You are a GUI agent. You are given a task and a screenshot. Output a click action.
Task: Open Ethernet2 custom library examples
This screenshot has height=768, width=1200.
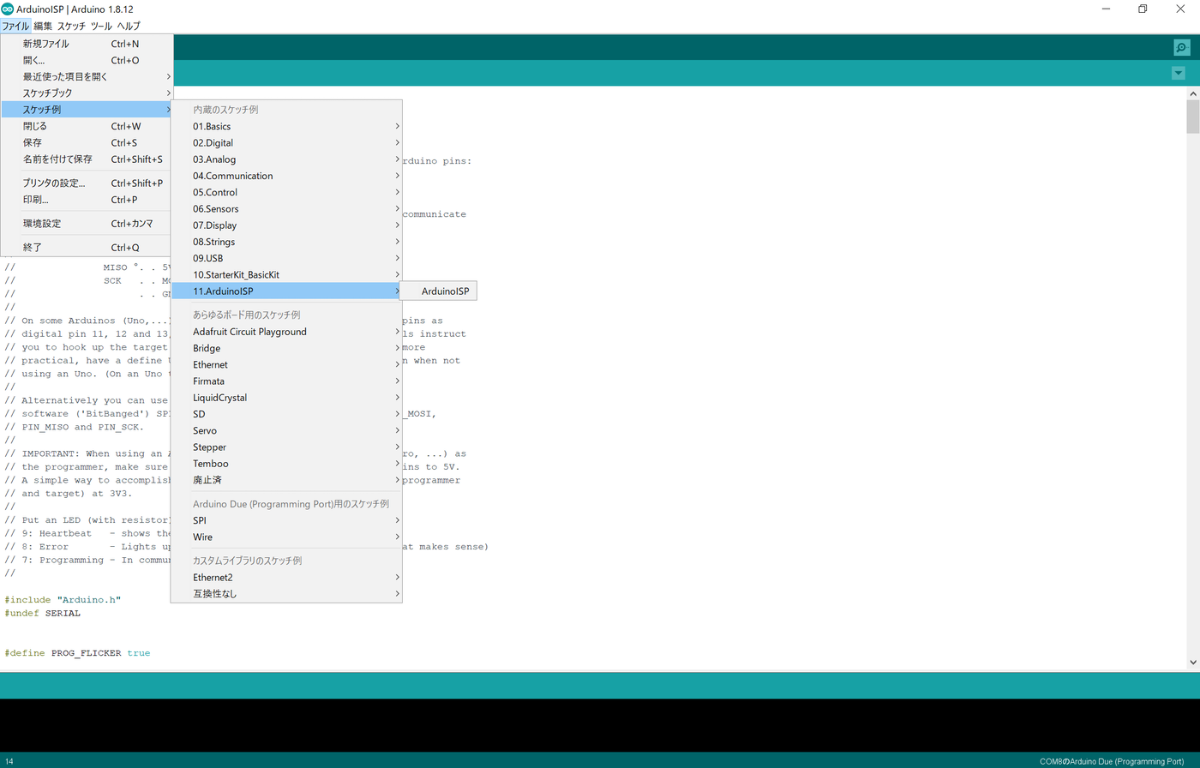pos(287,578)
